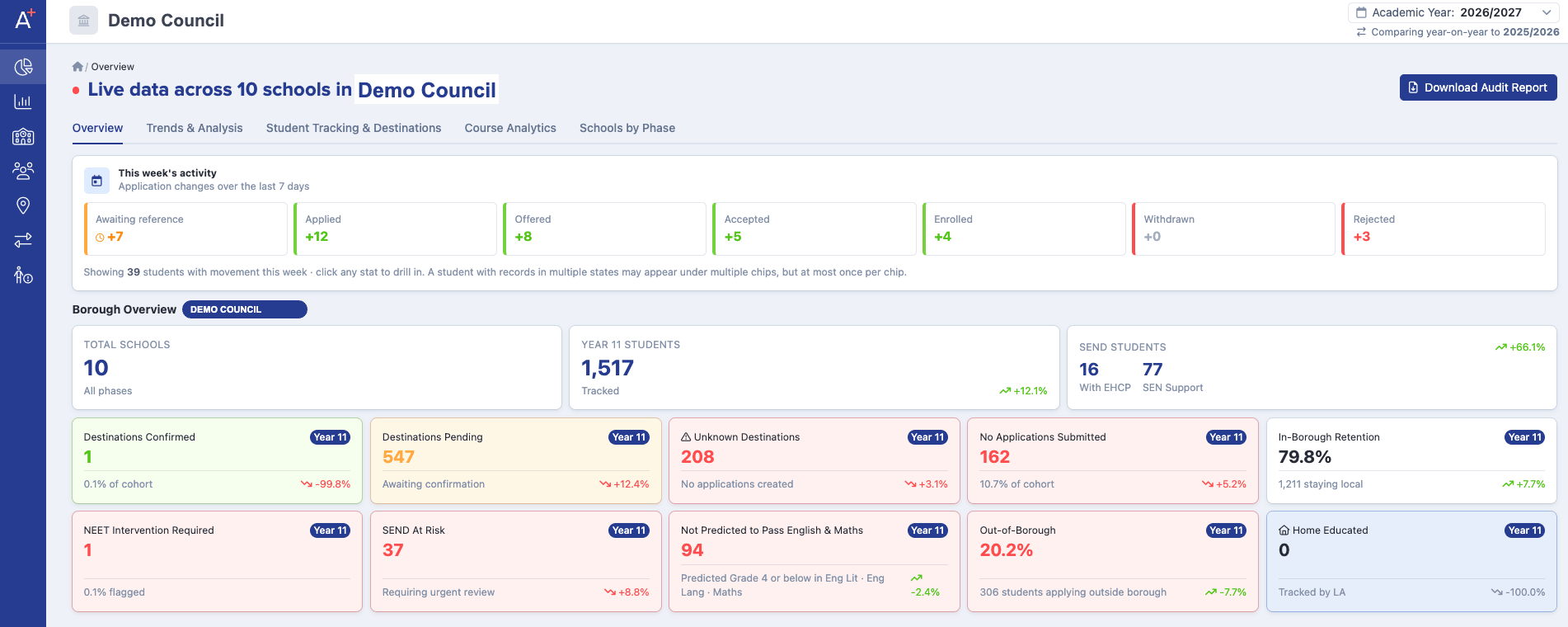Image resolution: width=1568 pixels, height=627 pixels.
Task: Open Withdrawn +0 stat chip
Action: coord(1233,229)
